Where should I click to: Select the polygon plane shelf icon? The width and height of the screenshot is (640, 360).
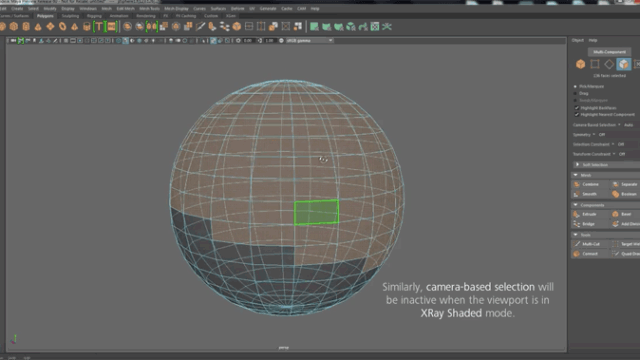coord(50,27)
